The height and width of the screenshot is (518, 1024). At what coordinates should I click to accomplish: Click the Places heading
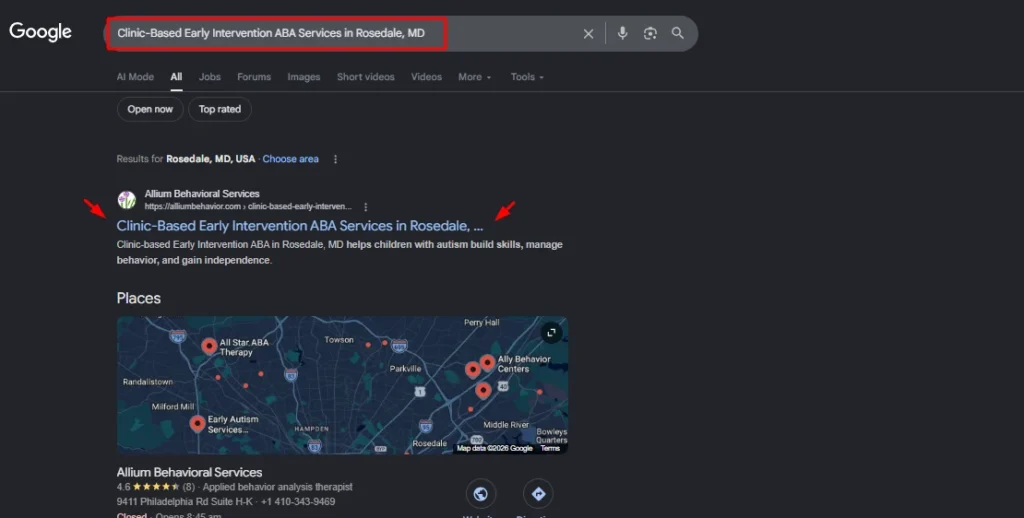[138, 299]
